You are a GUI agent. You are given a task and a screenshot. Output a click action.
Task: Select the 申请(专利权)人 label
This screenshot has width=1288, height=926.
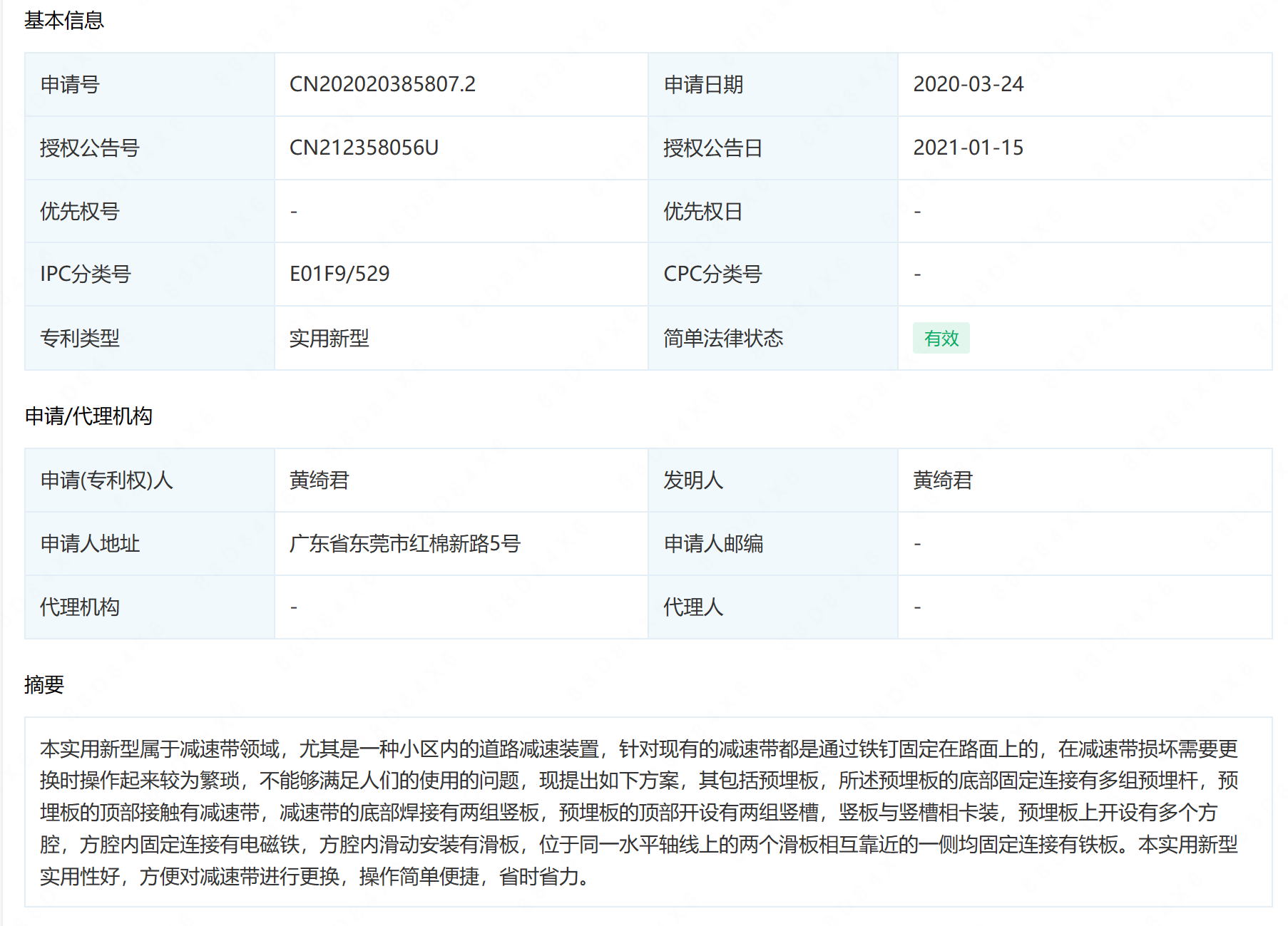(106, 480)
